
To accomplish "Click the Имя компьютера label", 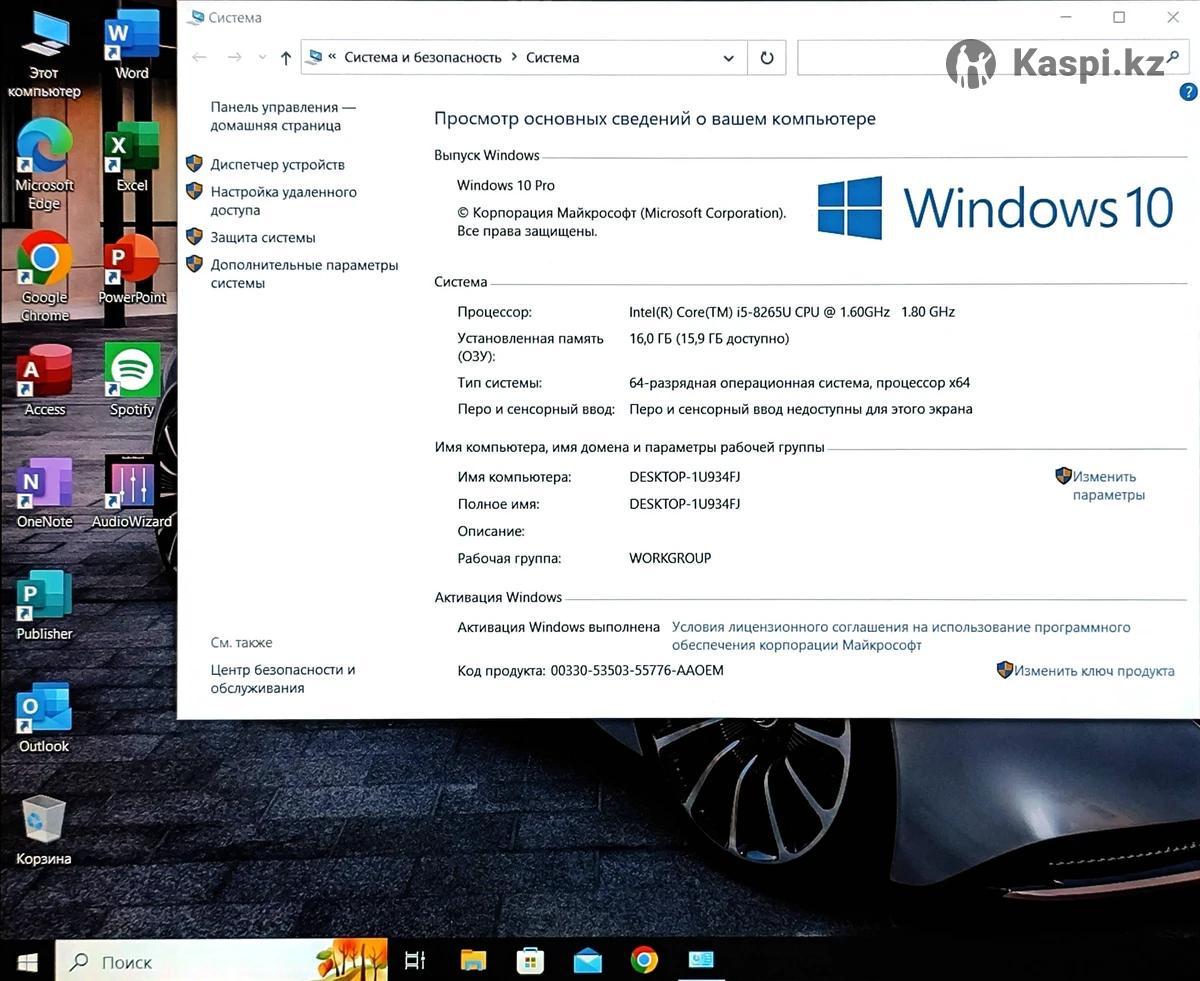I will 514,477.
